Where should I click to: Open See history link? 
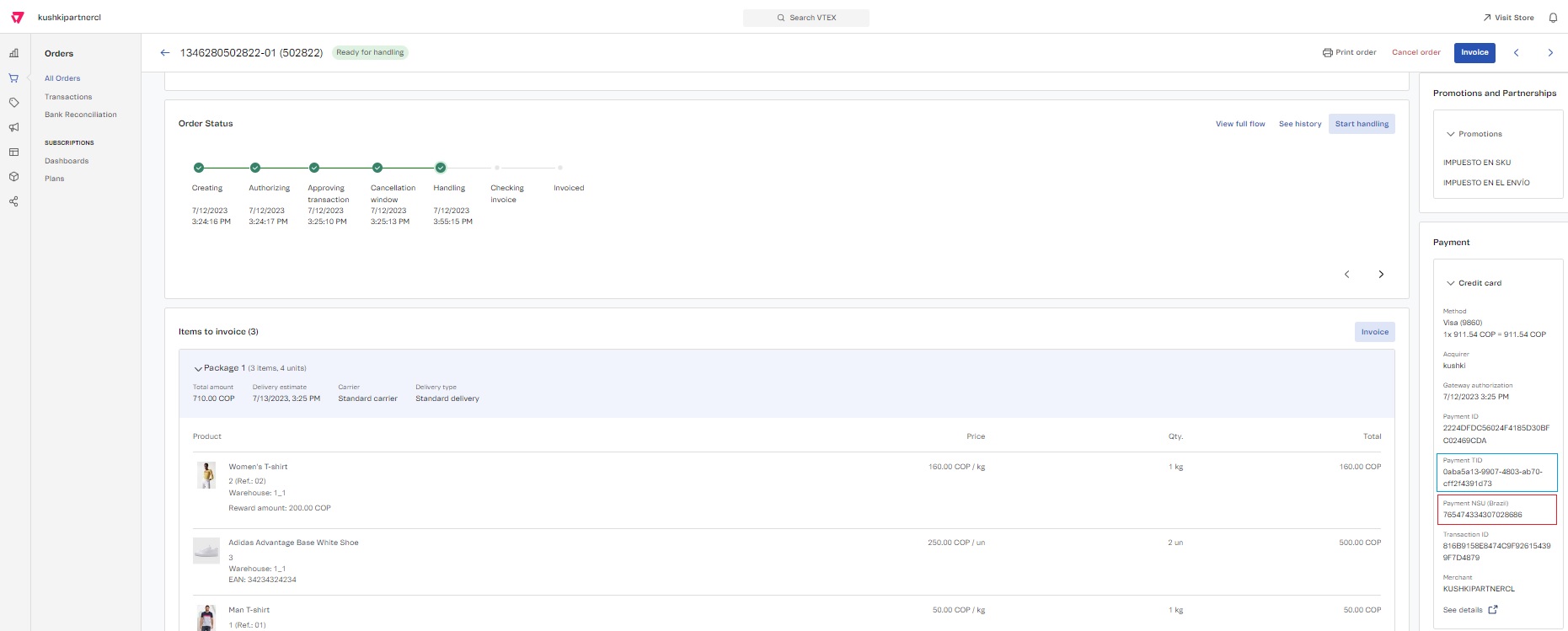coord(1300,124)
